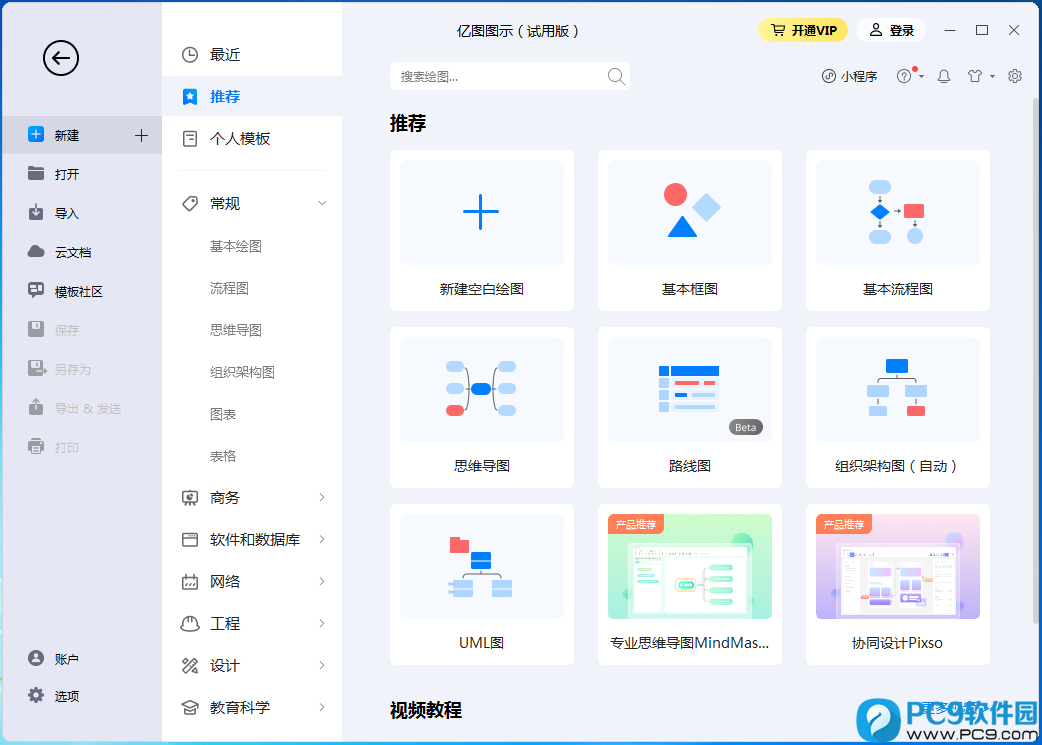Click the 开通VIP button
This screenshot has width=1042, height=745.
[x=803, y=30]
